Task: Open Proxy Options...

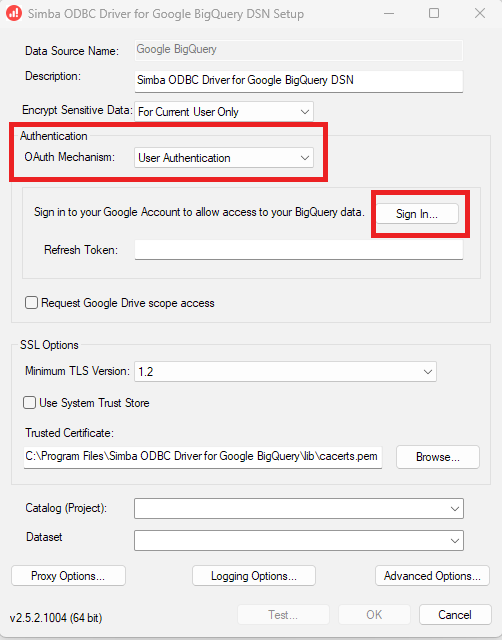Action: pyautogui.click(x=68, y=576)
